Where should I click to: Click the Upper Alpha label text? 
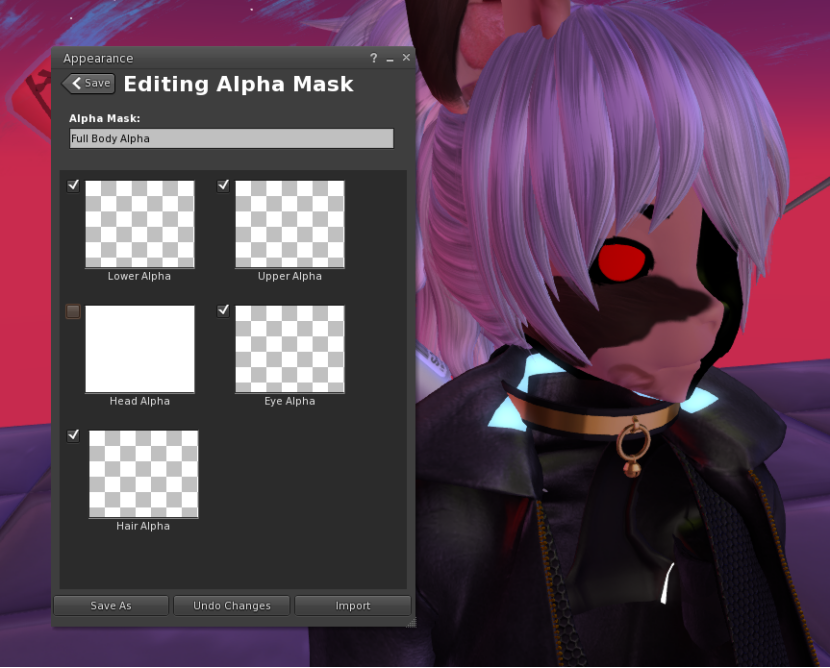click(x=290, y=276)
